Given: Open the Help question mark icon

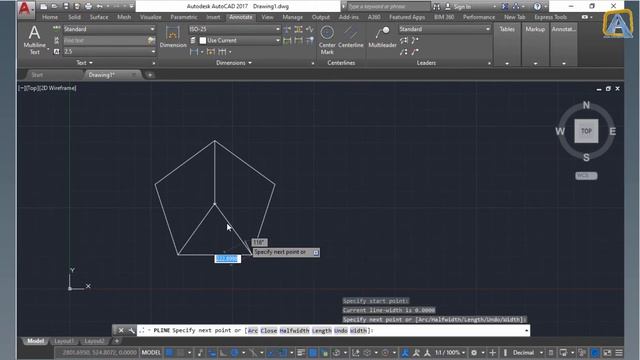Looking at the screenshot, I should pyautogui.click(x=537, y=7).
